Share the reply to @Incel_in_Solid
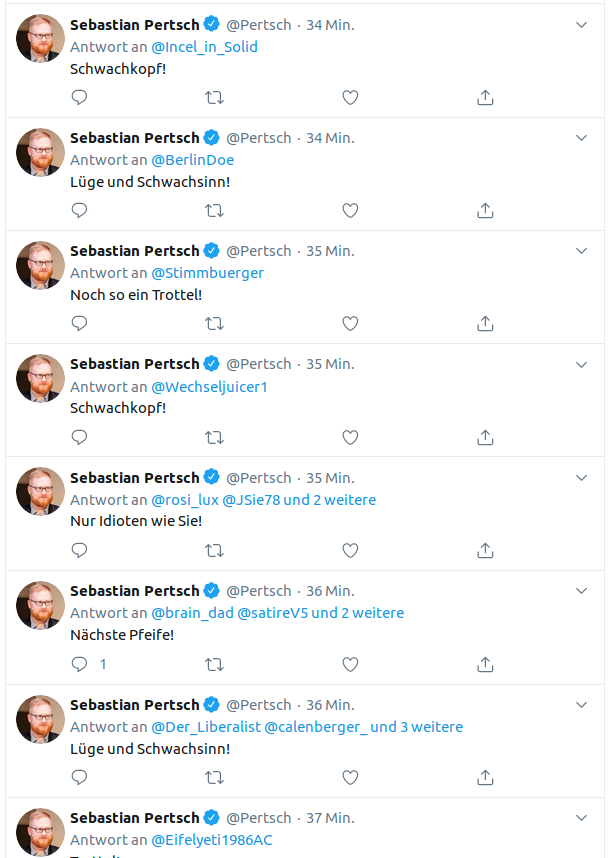Screen dimensions: 611x858 pos(485,97)
